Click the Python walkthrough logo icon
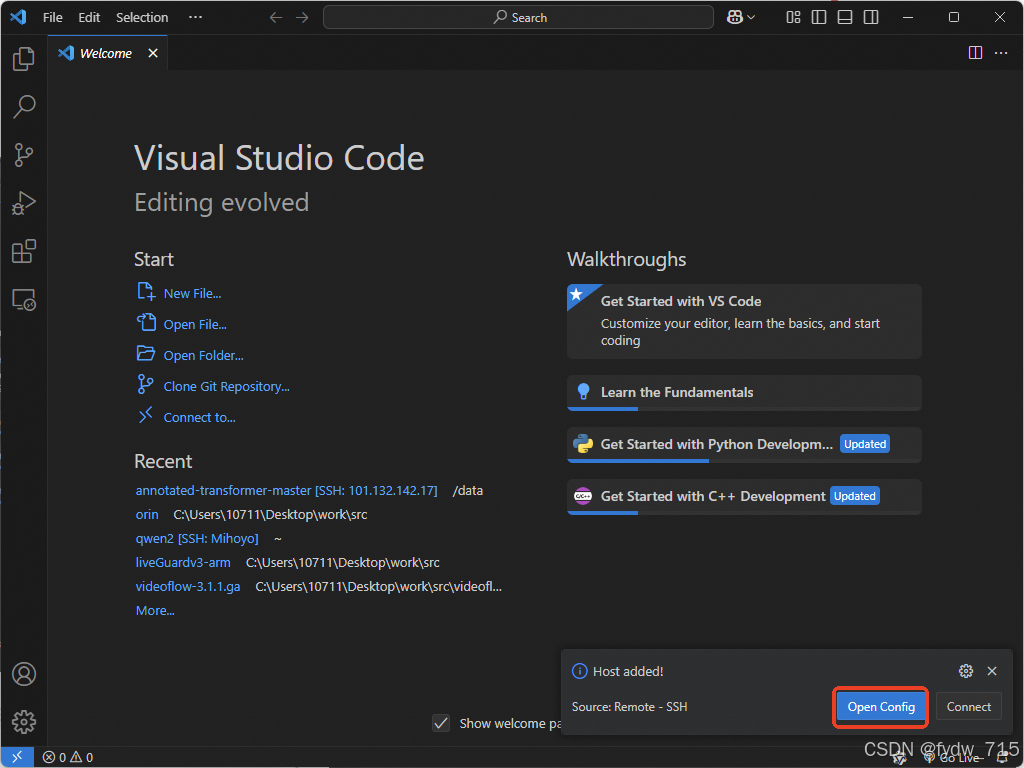This screenshot has width=1024, height=768. tap(583, 444)
